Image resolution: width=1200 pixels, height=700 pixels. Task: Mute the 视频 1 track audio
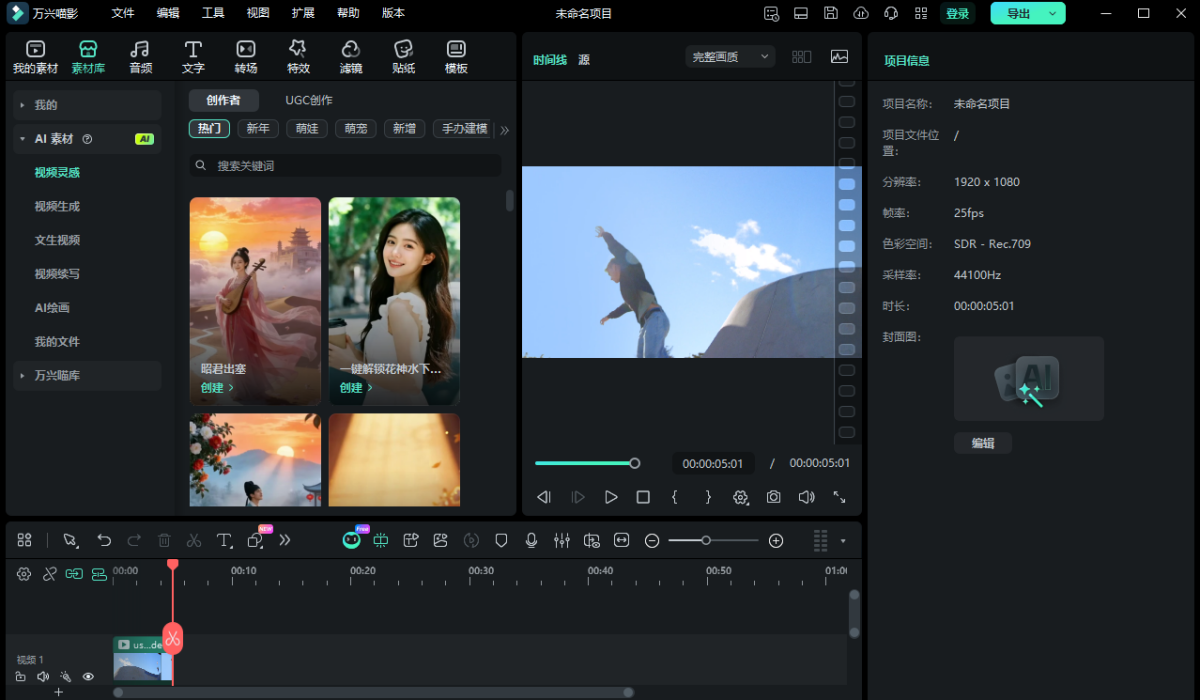point(43,677)
